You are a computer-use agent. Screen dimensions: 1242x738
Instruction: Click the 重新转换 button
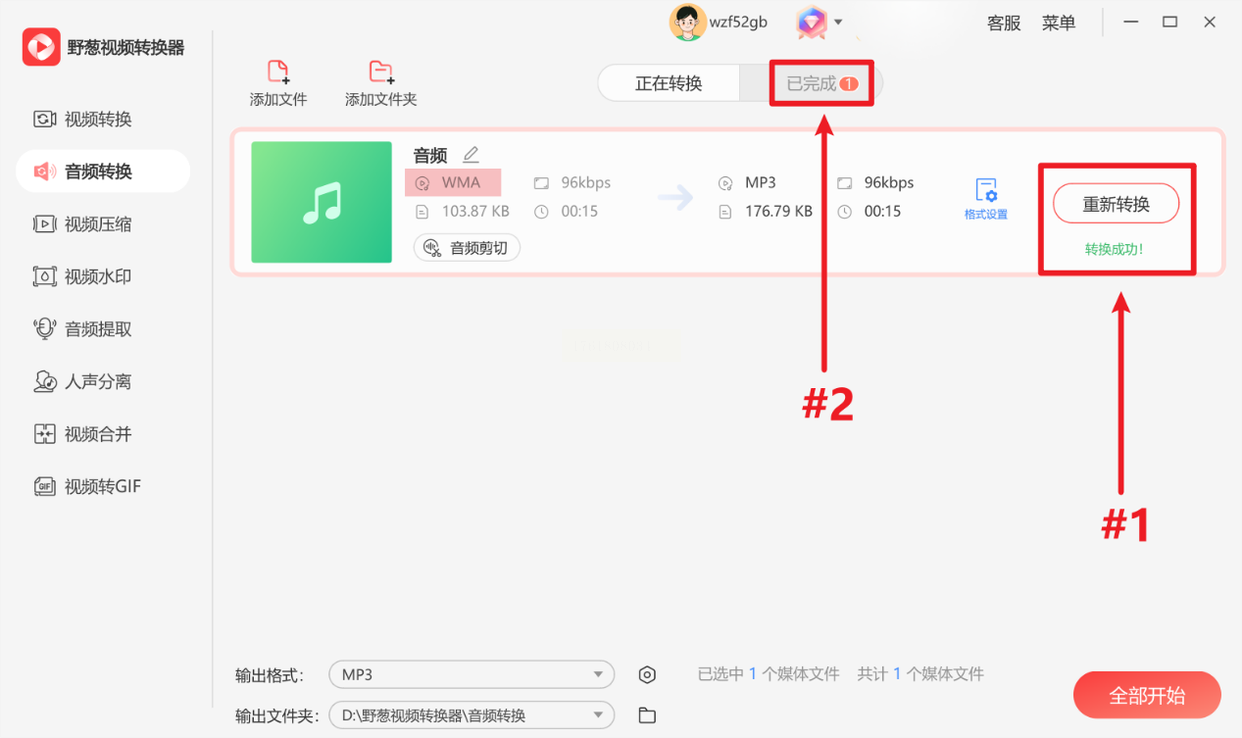[x=1116, y=204]
